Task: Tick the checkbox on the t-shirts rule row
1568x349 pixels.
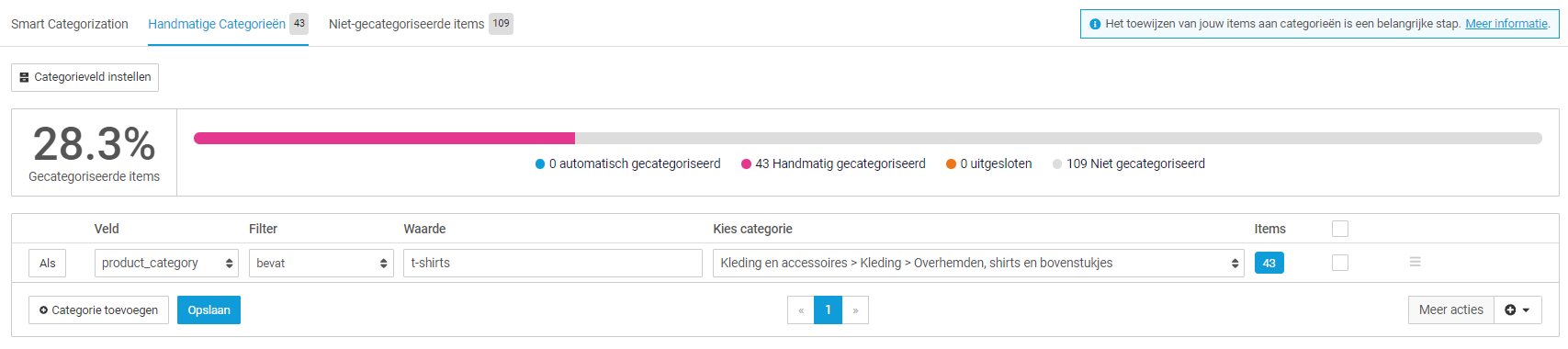Action: [x=1340, y=263]
